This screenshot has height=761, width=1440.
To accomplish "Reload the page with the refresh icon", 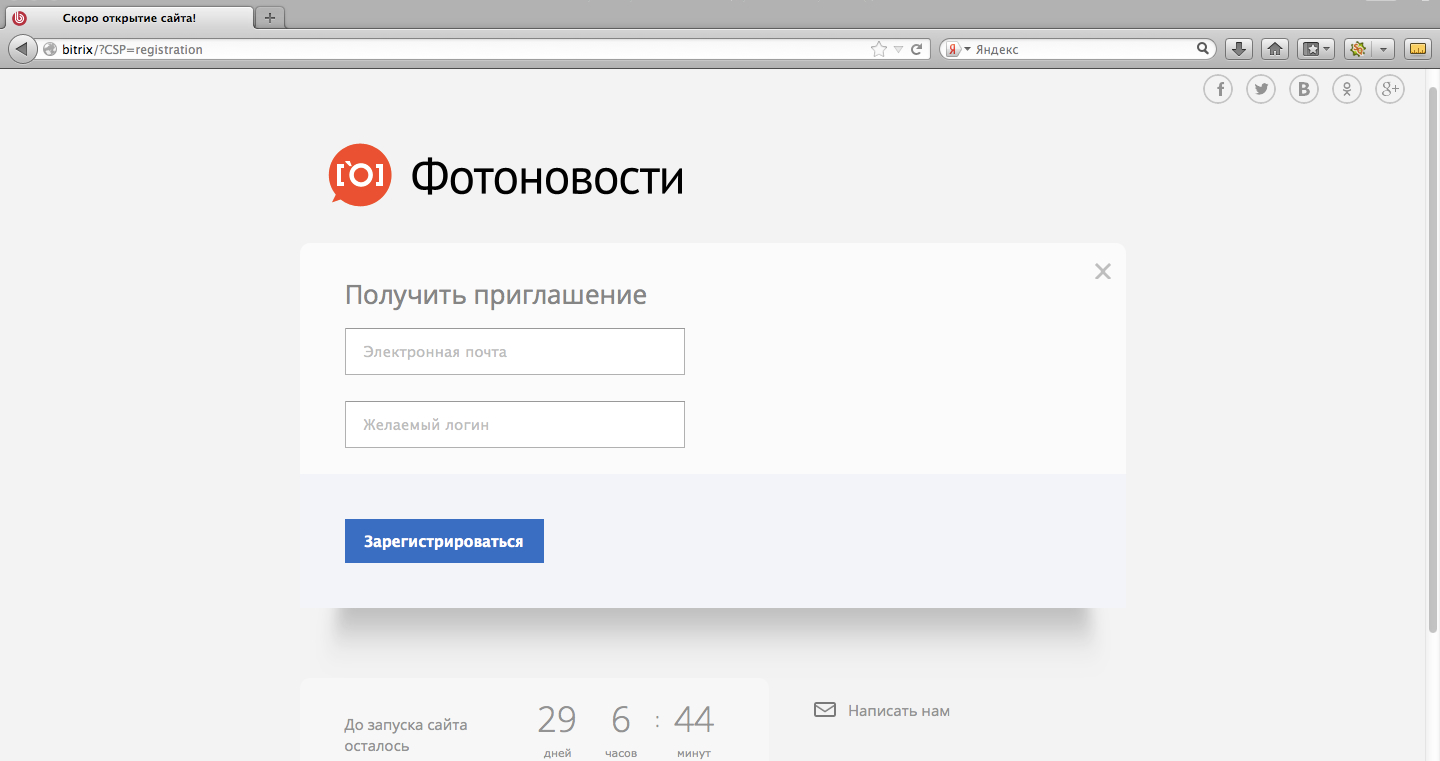I will click(x=916, y=49).
